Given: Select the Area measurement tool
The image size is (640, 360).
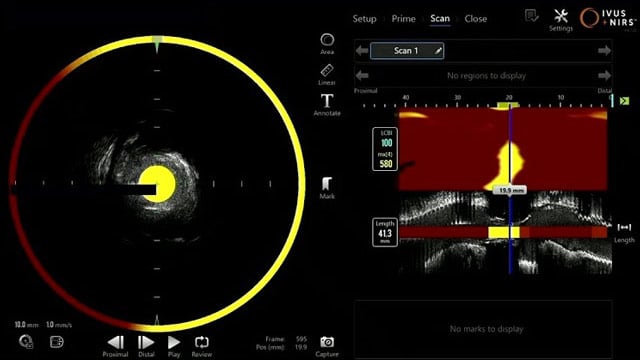Looking at the screenshot, I should coord(327,44).
